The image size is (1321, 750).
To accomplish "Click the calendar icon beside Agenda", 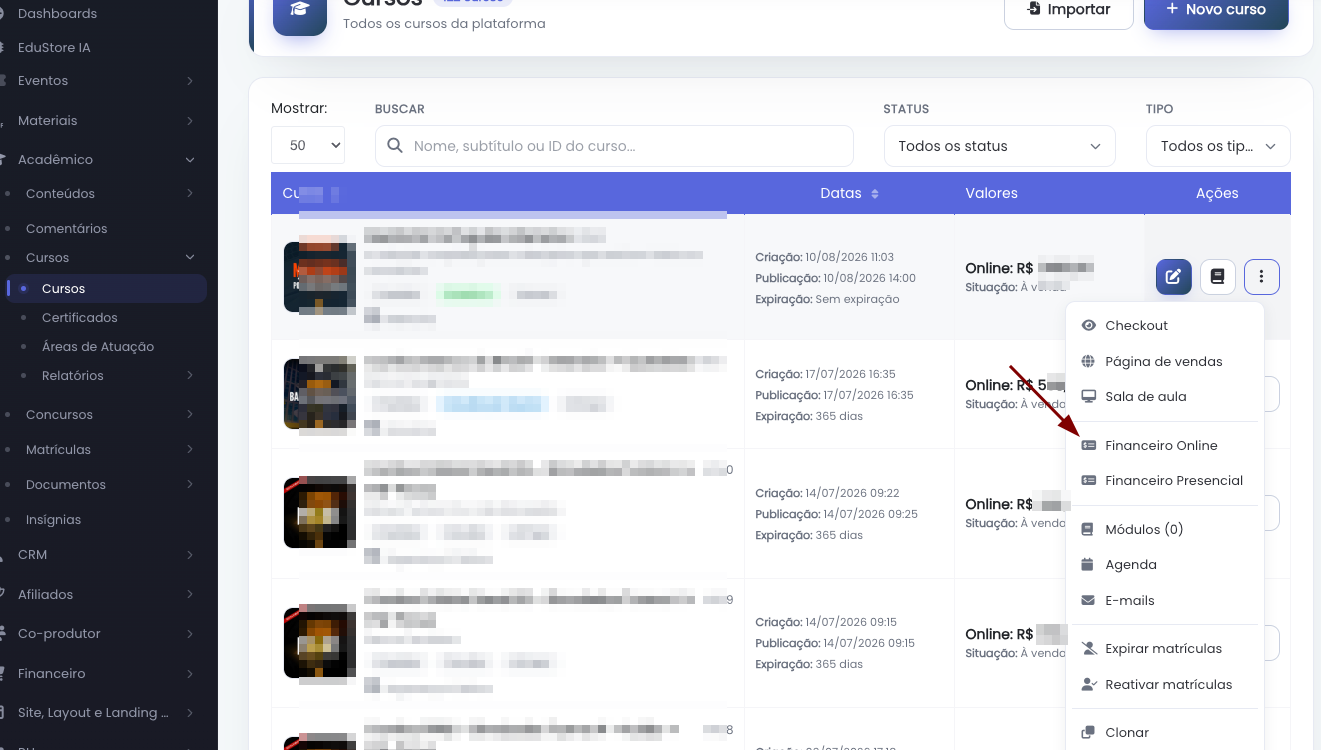I will (x=1089, y=565).
